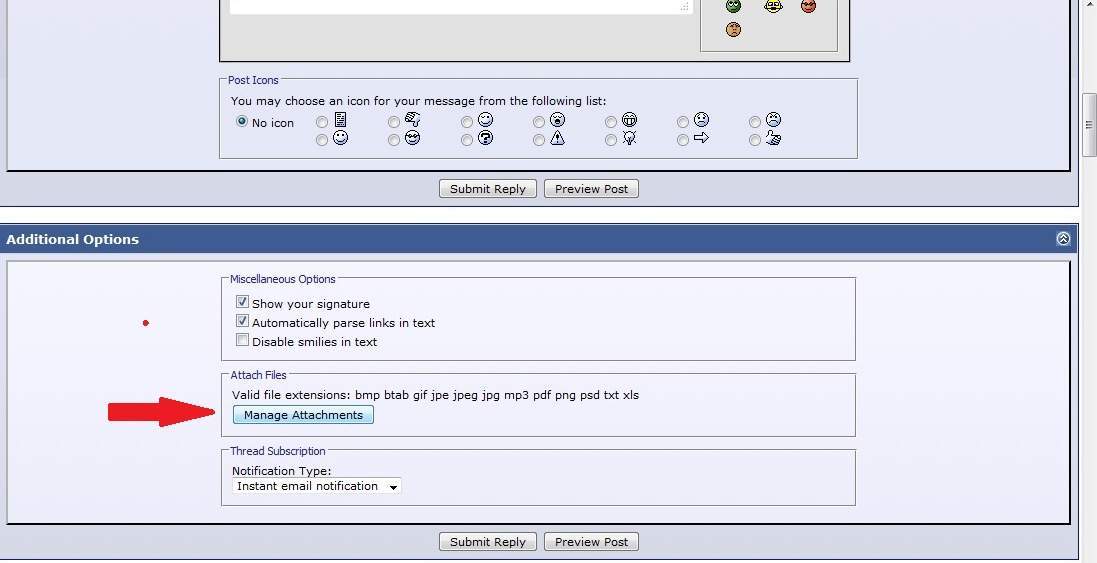Click Preview Post below Post Icons
This screenshot has width=1097, height=563.
(x=591, y=189)
